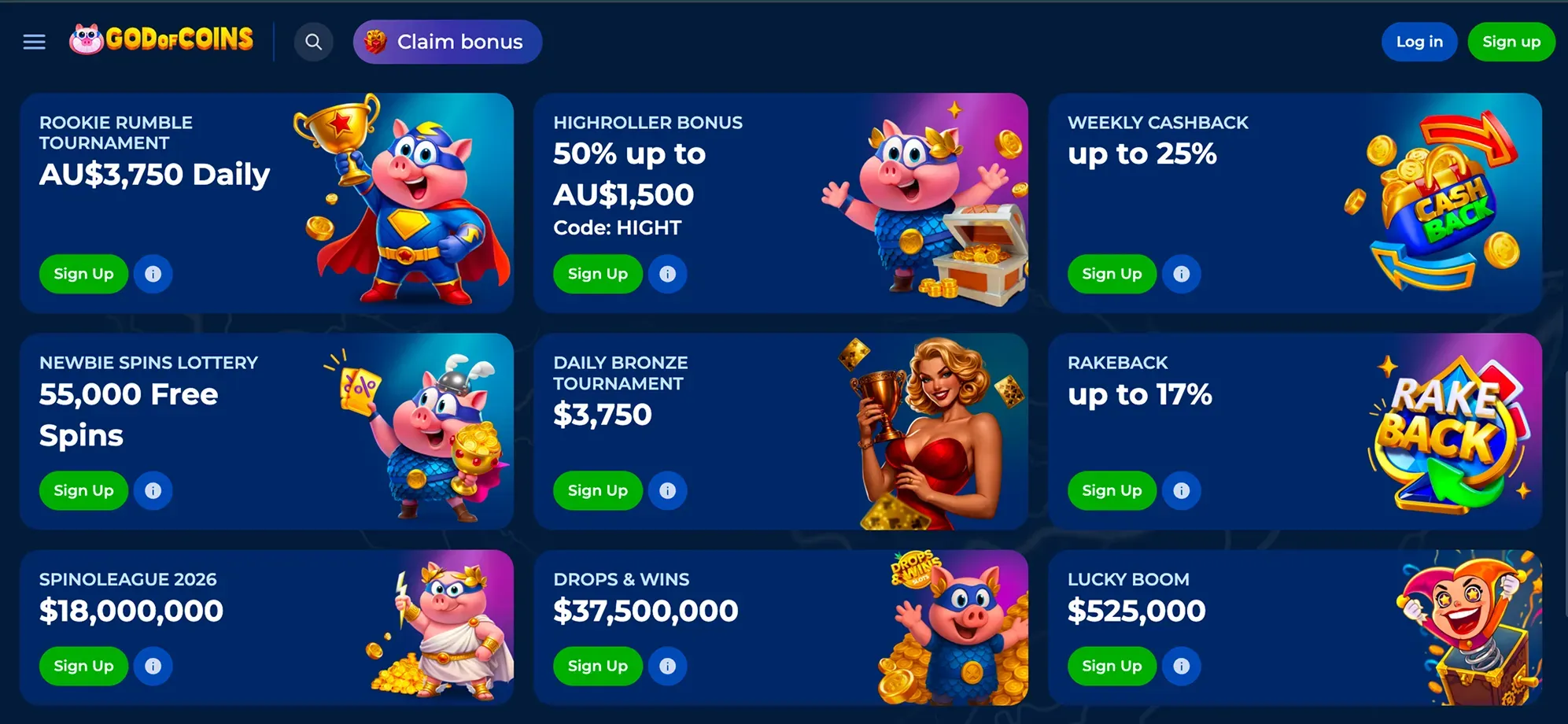Click Daily Bronze Tournament info icon
1568x724 pixels.
(x=667, y=490)
